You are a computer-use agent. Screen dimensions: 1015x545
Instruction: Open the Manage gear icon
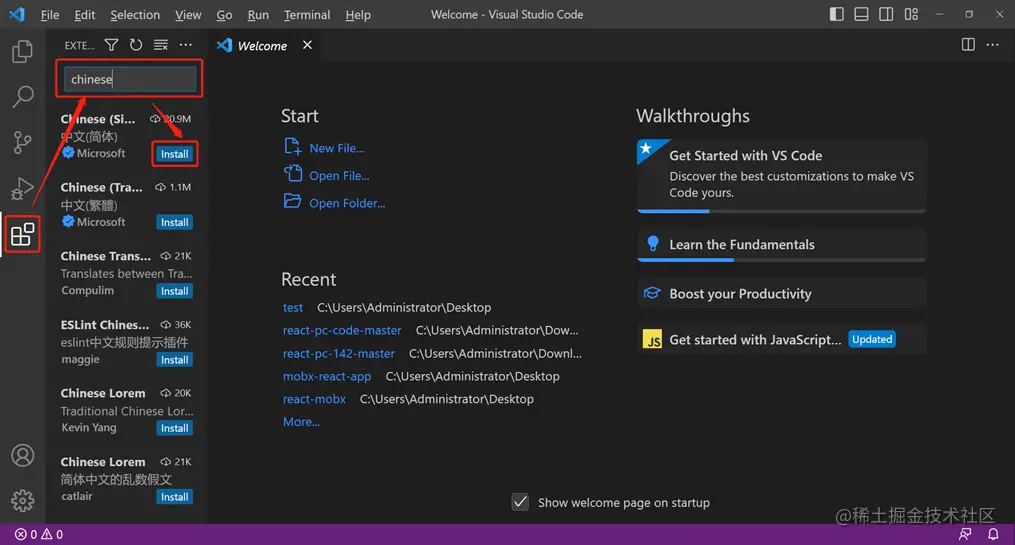[23, 500]
